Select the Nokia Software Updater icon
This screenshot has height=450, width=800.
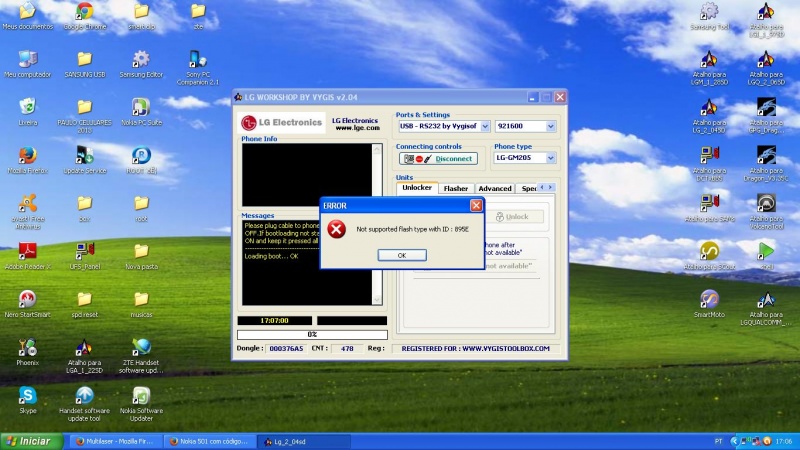[x=141, y=404]
